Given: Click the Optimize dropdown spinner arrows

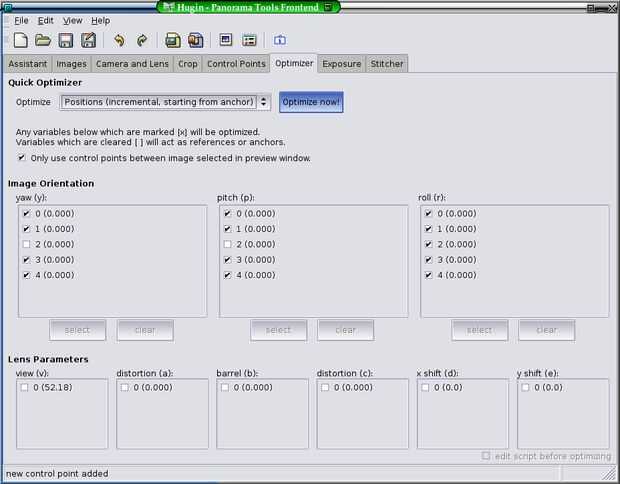Looking at the screenshot, I should (x=263, y=102).
